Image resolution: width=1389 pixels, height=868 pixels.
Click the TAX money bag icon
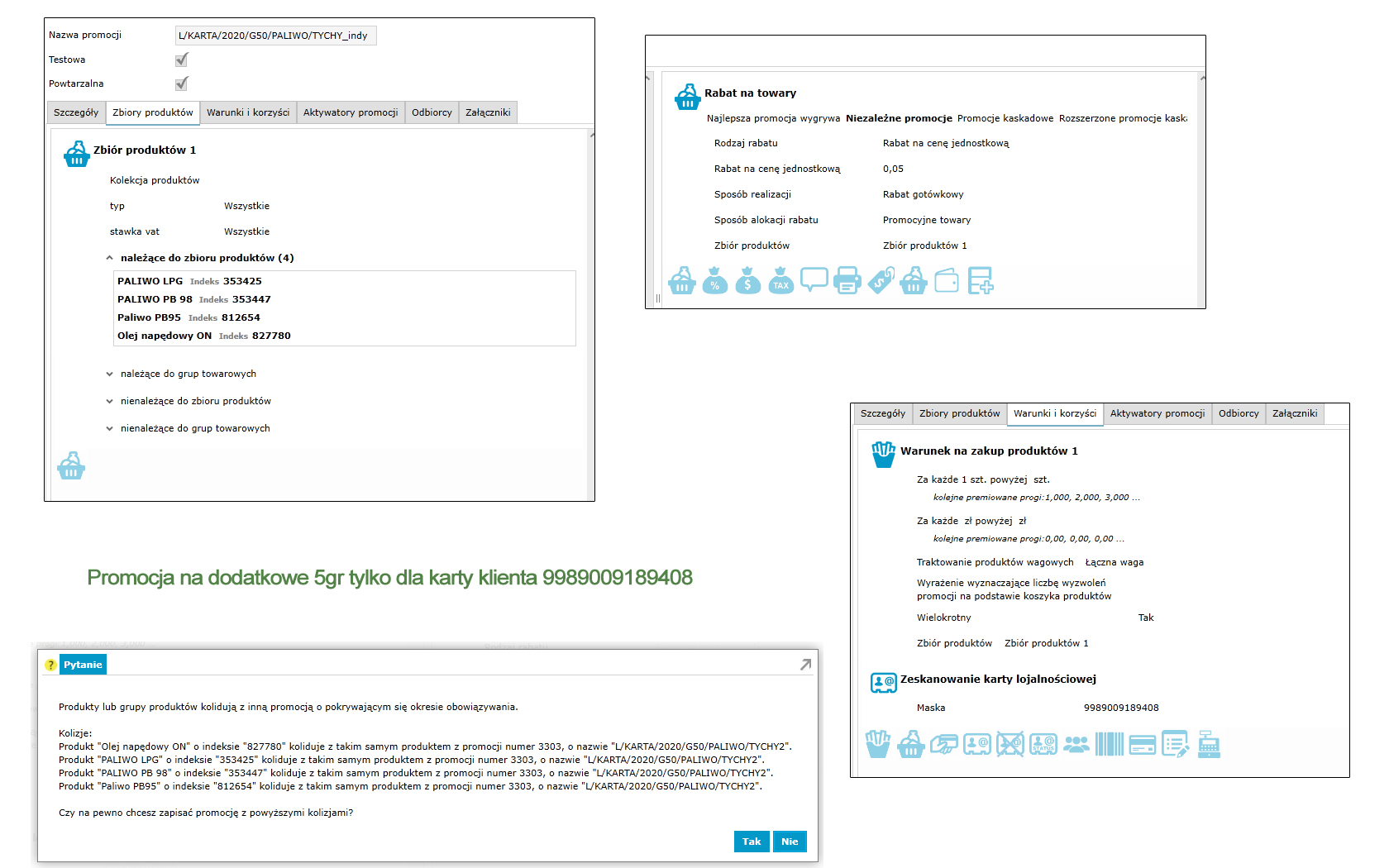click(780, 281)
